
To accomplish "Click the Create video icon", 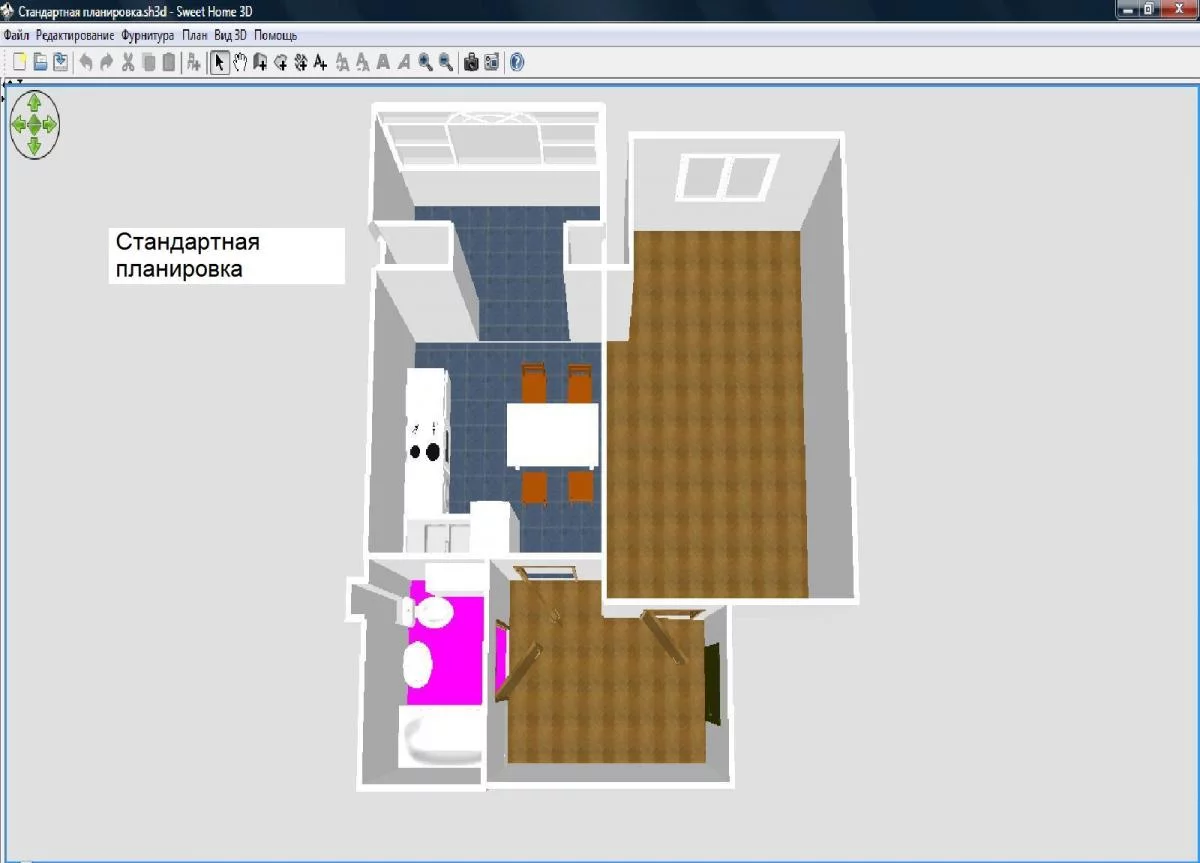I will (x=492, y=62).
